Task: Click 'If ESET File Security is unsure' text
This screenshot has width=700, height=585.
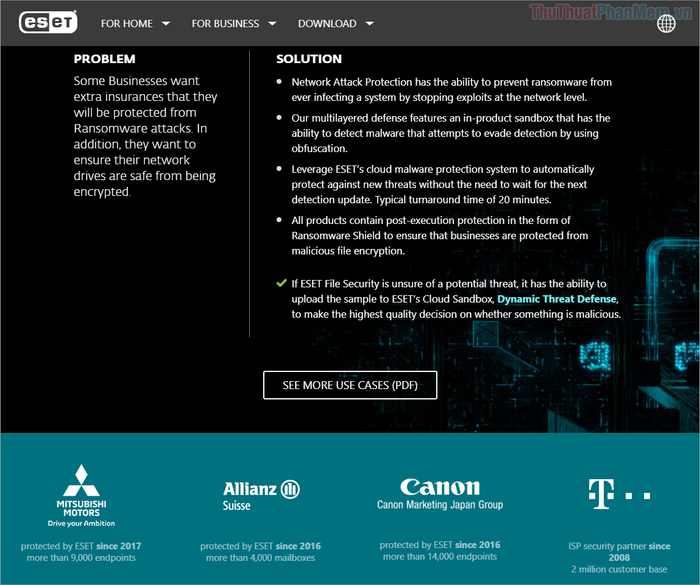Action: point(456,299)
